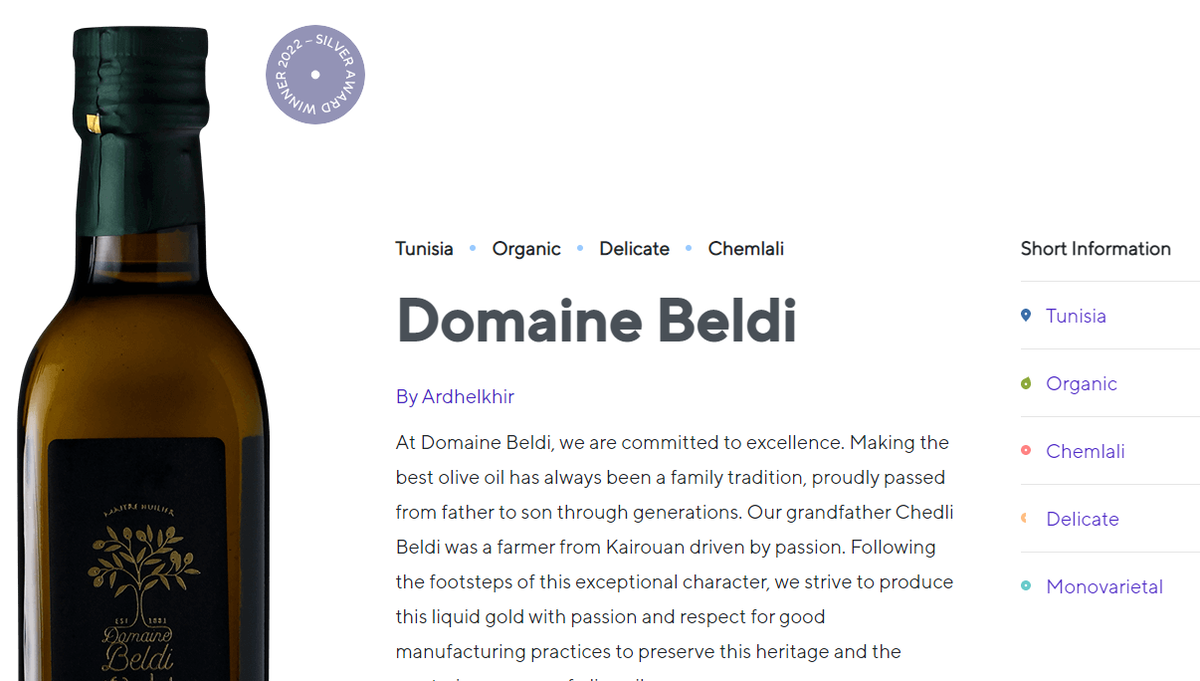Open the Ardhelkhir producer link

(x=469, y=397)
